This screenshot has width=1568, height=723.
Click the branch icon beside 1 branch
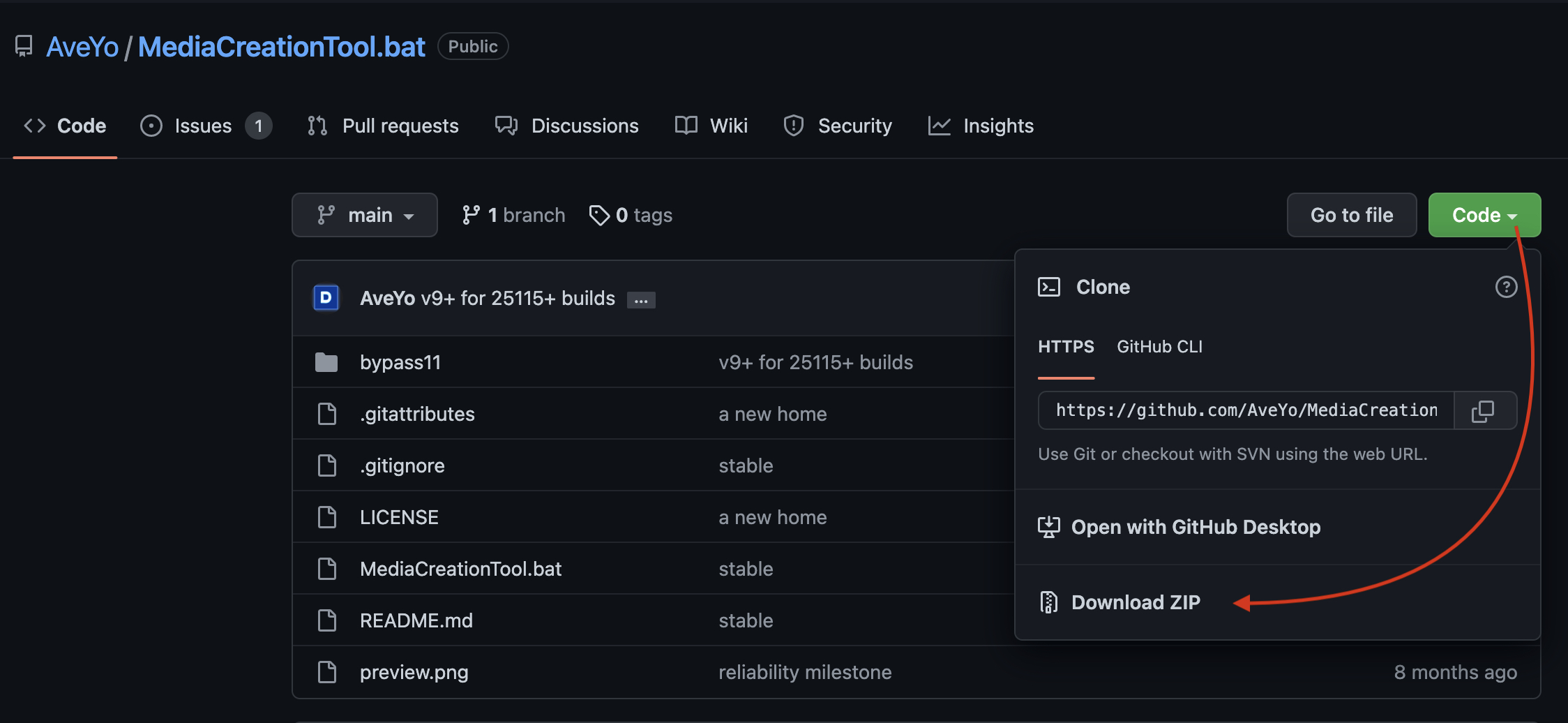[x=472, y=215]
